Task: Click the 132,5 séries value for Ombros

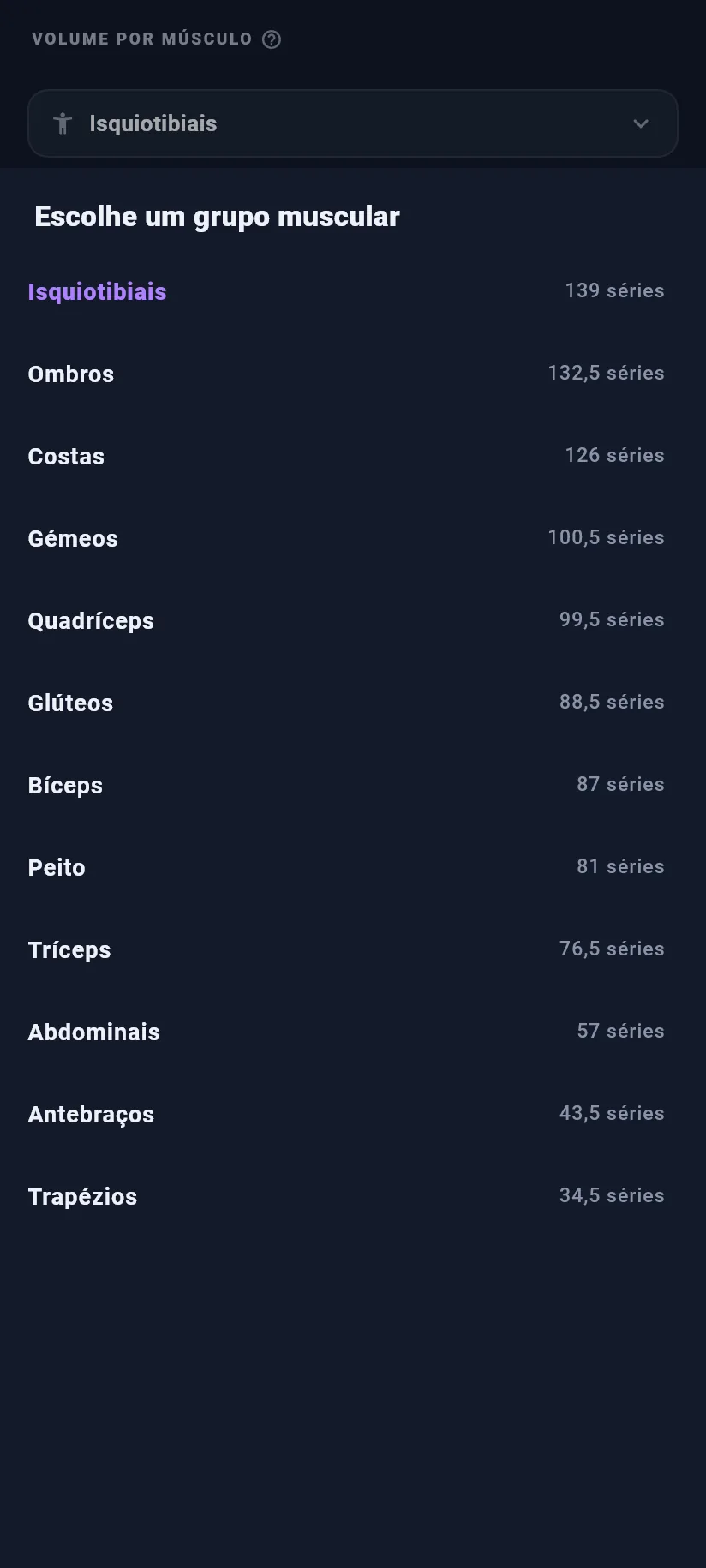Action: click(x=606, y=374)
